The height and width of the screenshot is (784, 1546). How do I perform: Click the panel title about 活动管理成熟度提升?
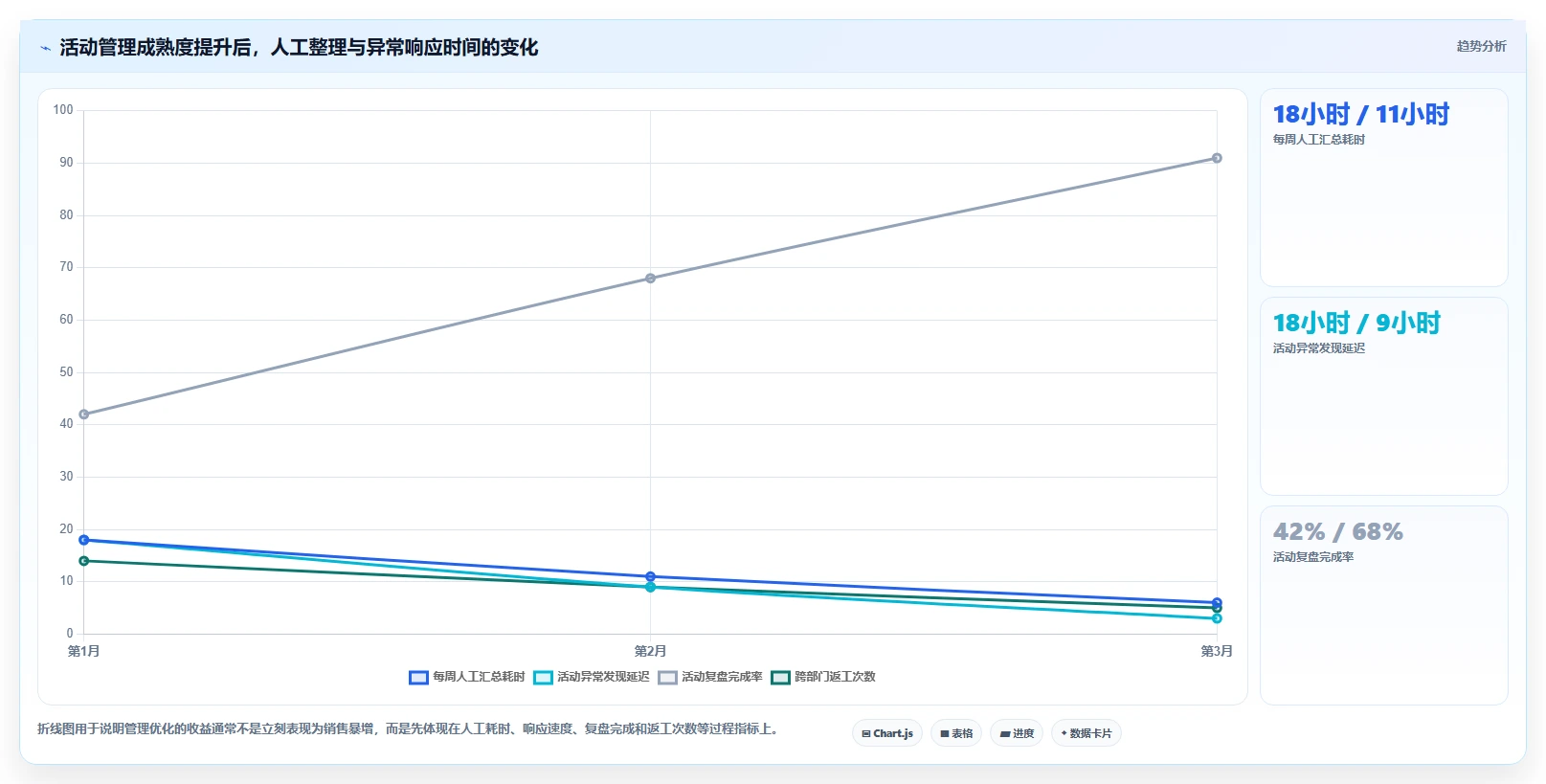pos(299,47)
